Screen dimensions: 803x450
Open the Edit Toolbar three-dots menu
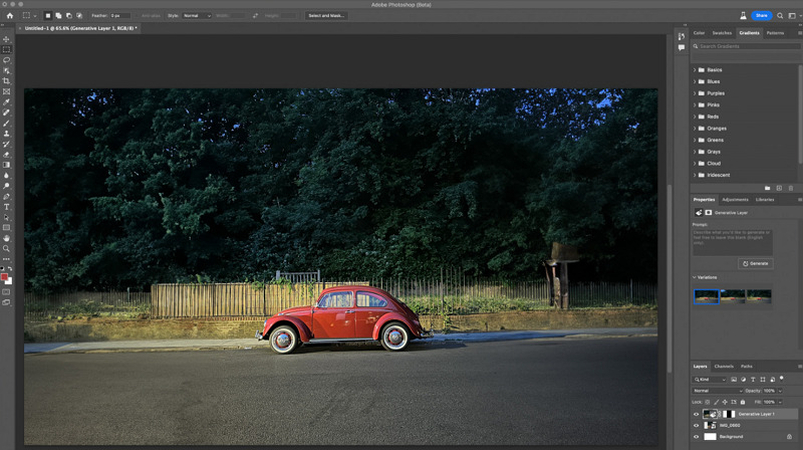(6, 259)
